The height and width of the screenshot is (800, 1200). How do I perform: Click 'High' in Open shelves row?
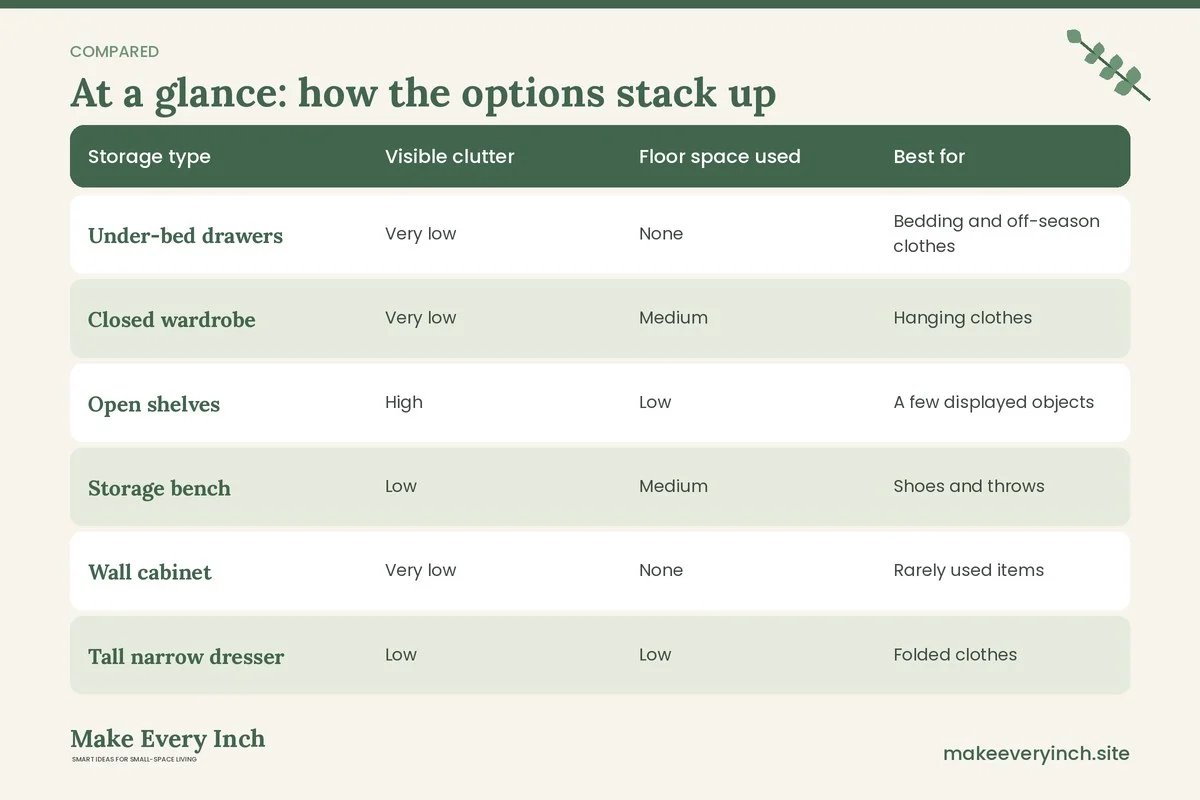pyautogui.click(x=404, y=402)
